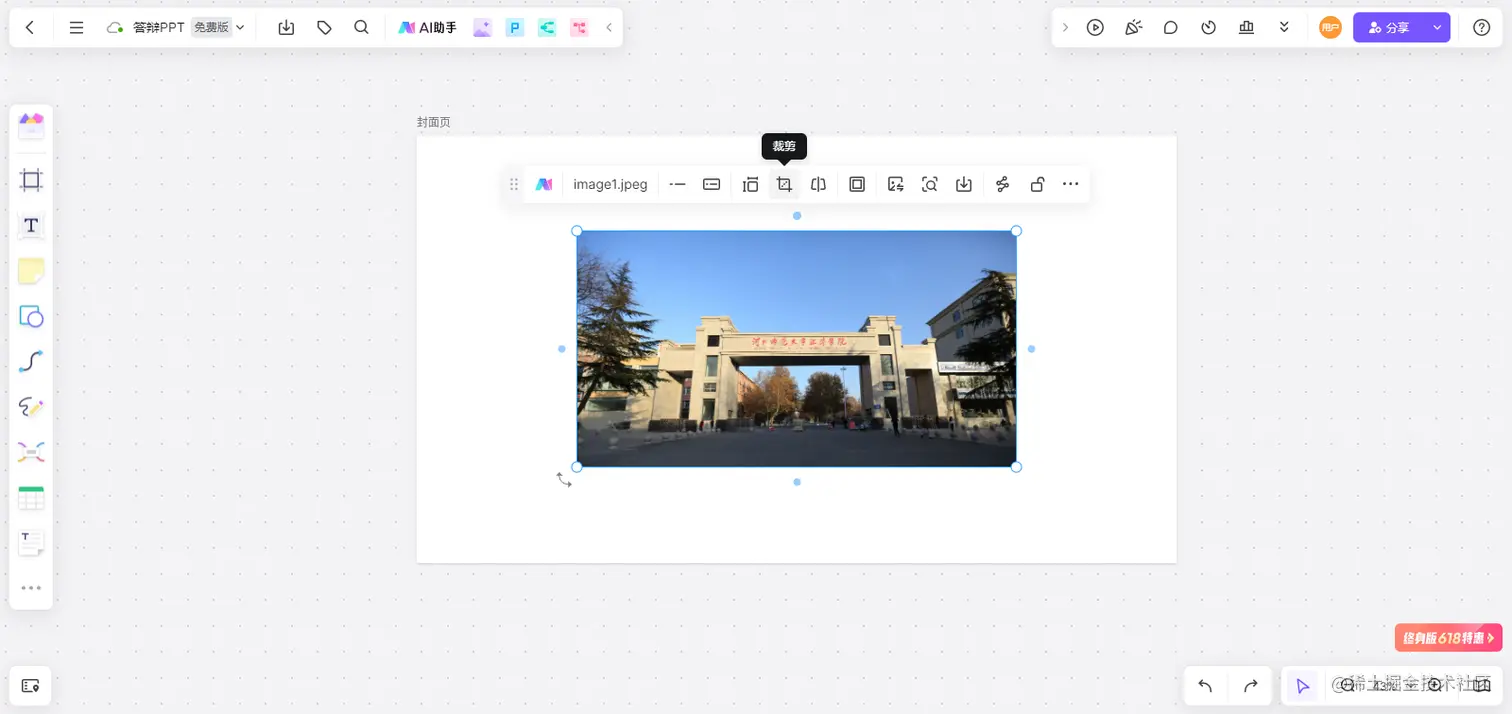Click the teal mind map AI icon
The width and height of the screenshot is (1512, 714).
coord(546,28)
